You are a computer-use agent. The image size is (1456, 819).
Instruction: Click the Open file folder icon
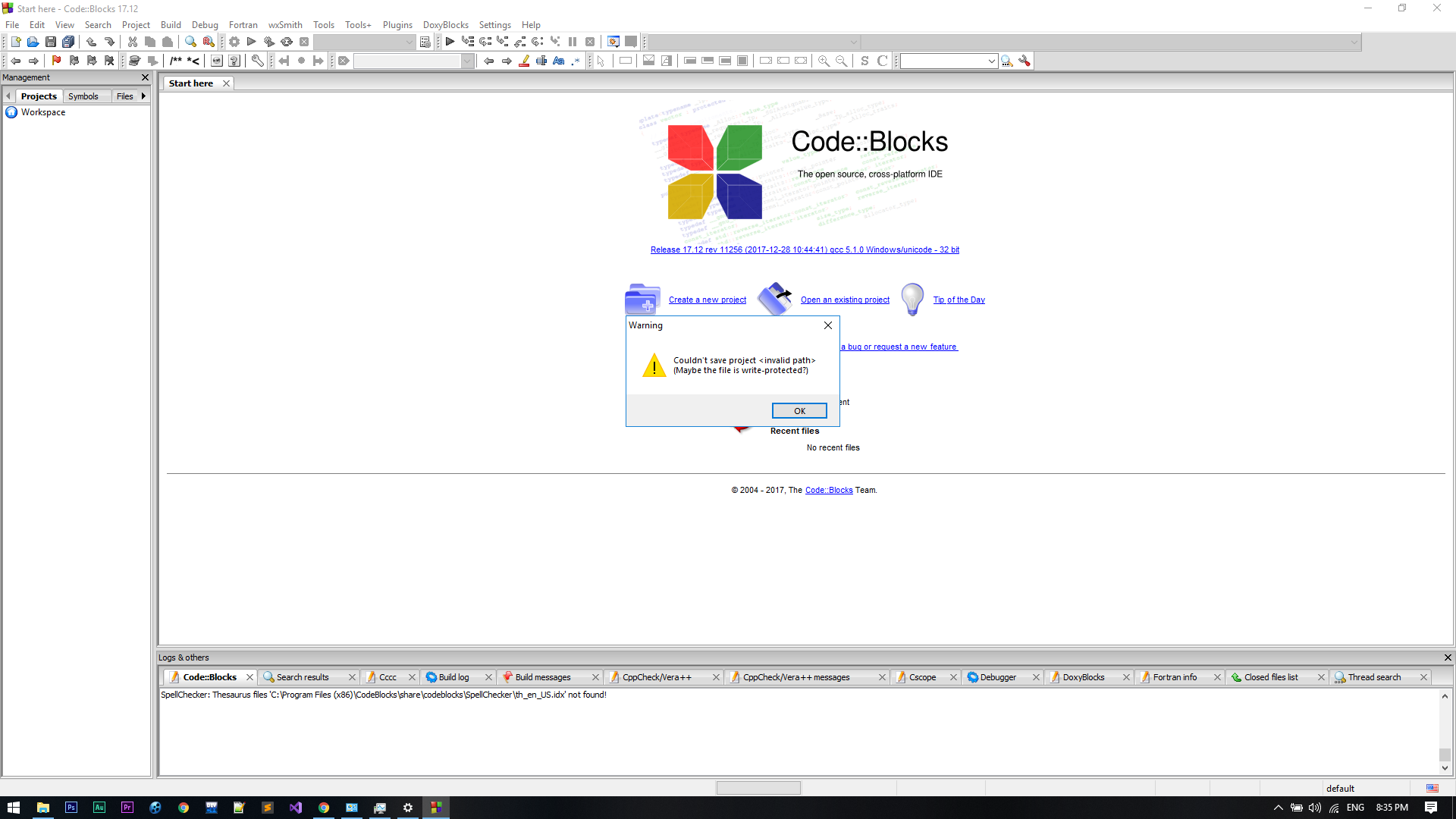pyautogui.click(x=33, y=42)
